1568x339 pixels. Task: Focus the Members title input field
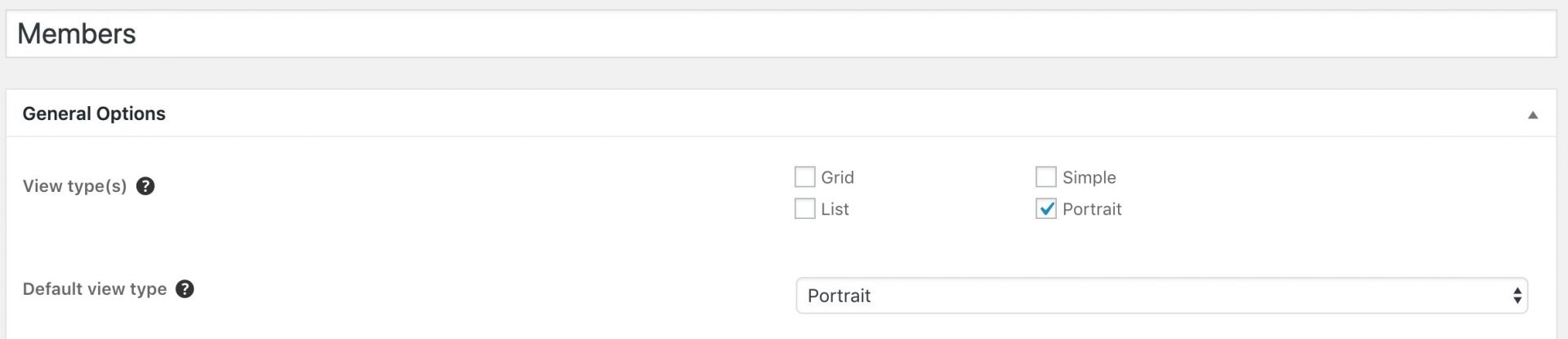[781, 33]
